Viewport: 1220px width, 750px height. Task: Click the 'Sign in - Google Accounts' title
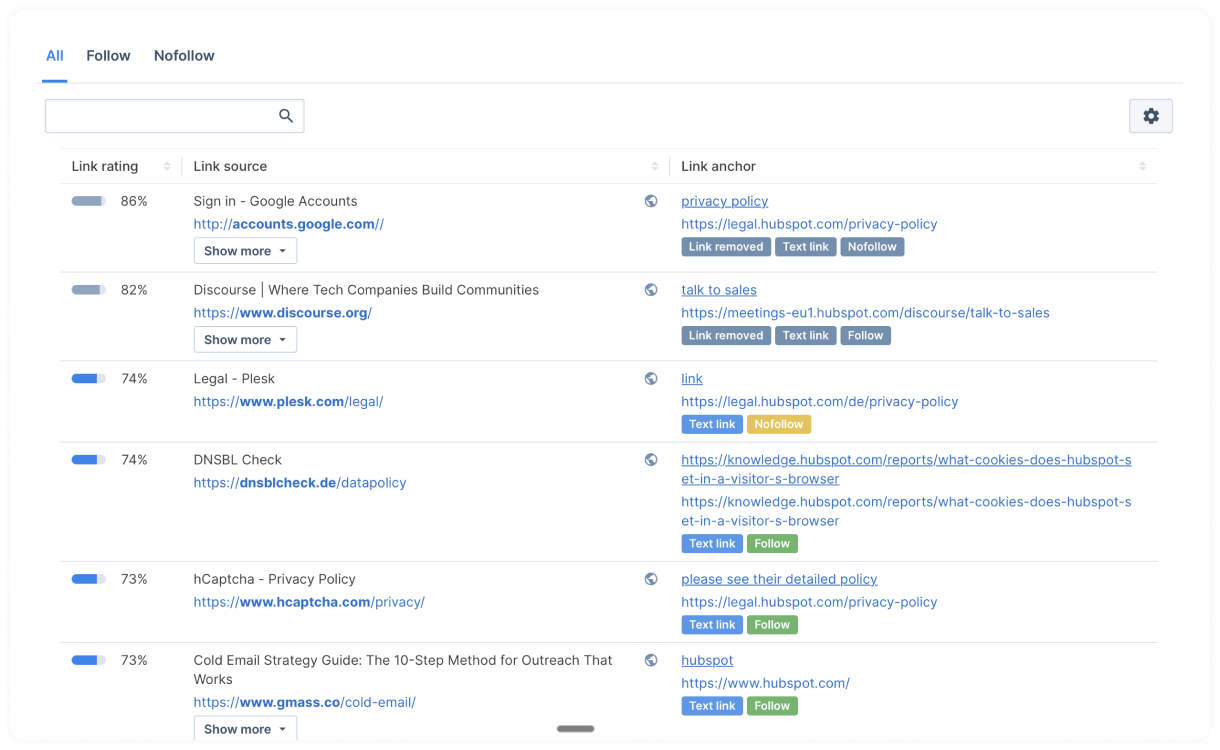(x=275, y=201)
